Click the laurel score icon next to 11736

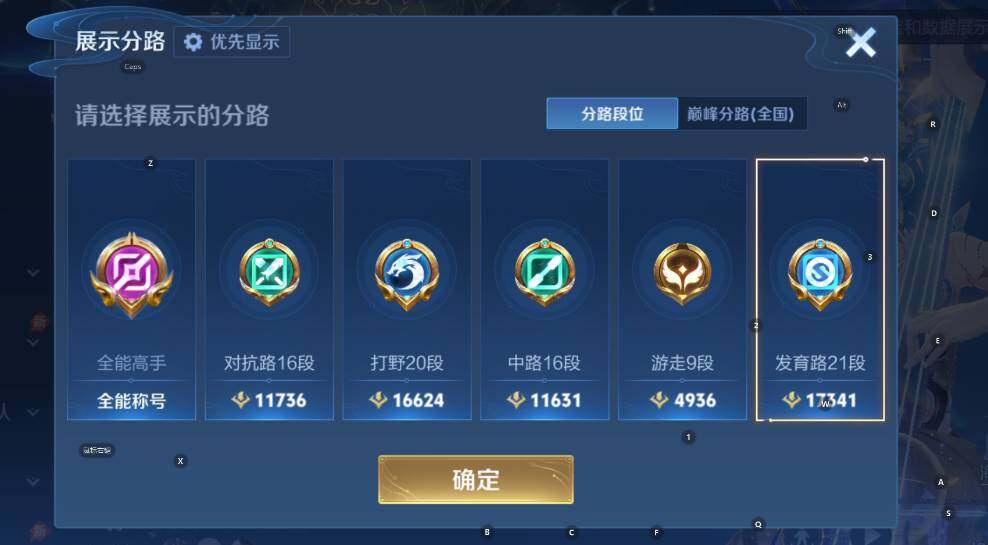[x=241, y=399]
